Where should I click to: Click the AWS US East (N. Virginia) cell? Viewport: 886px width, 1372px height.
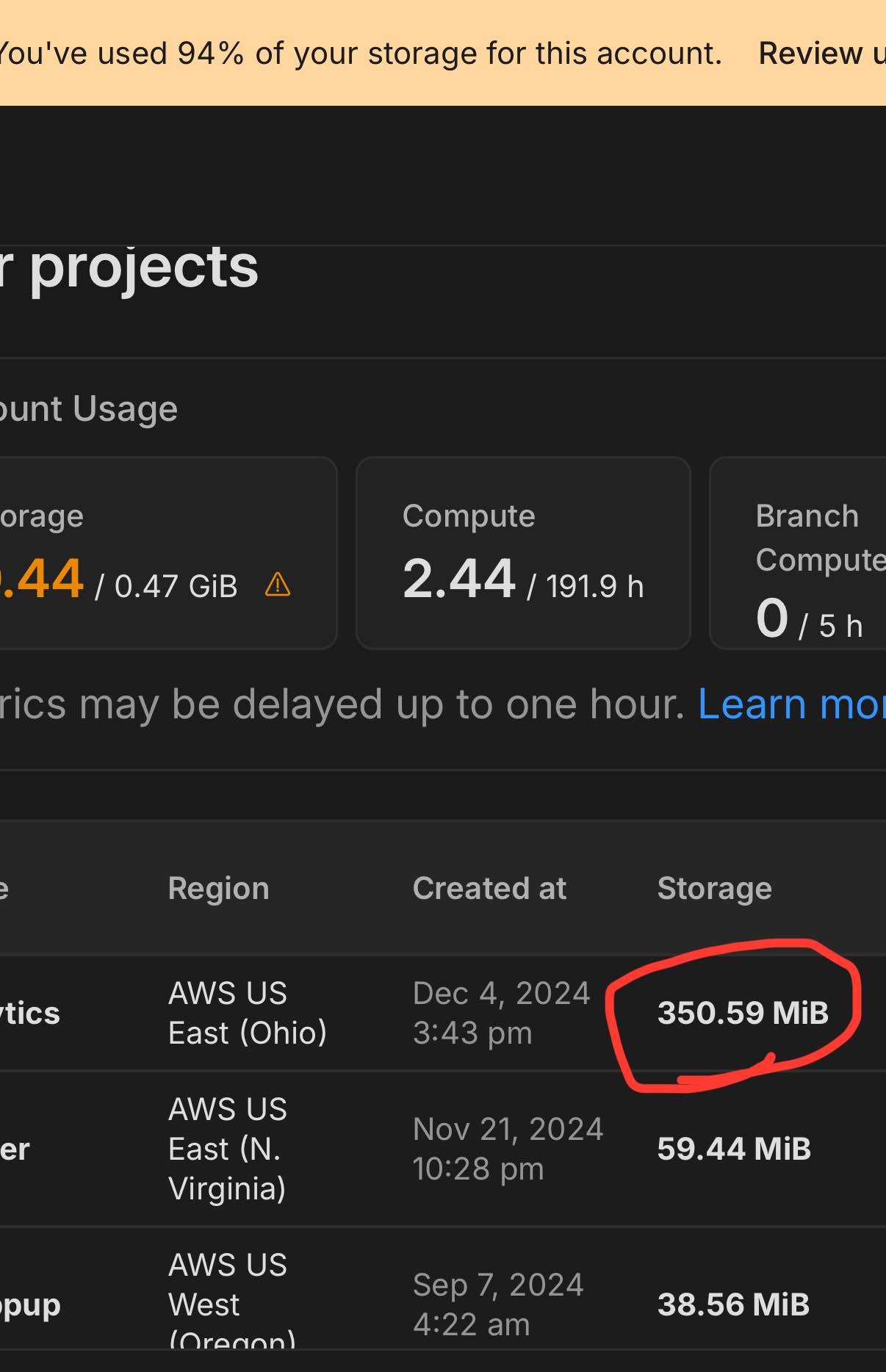pos(228,1149)
